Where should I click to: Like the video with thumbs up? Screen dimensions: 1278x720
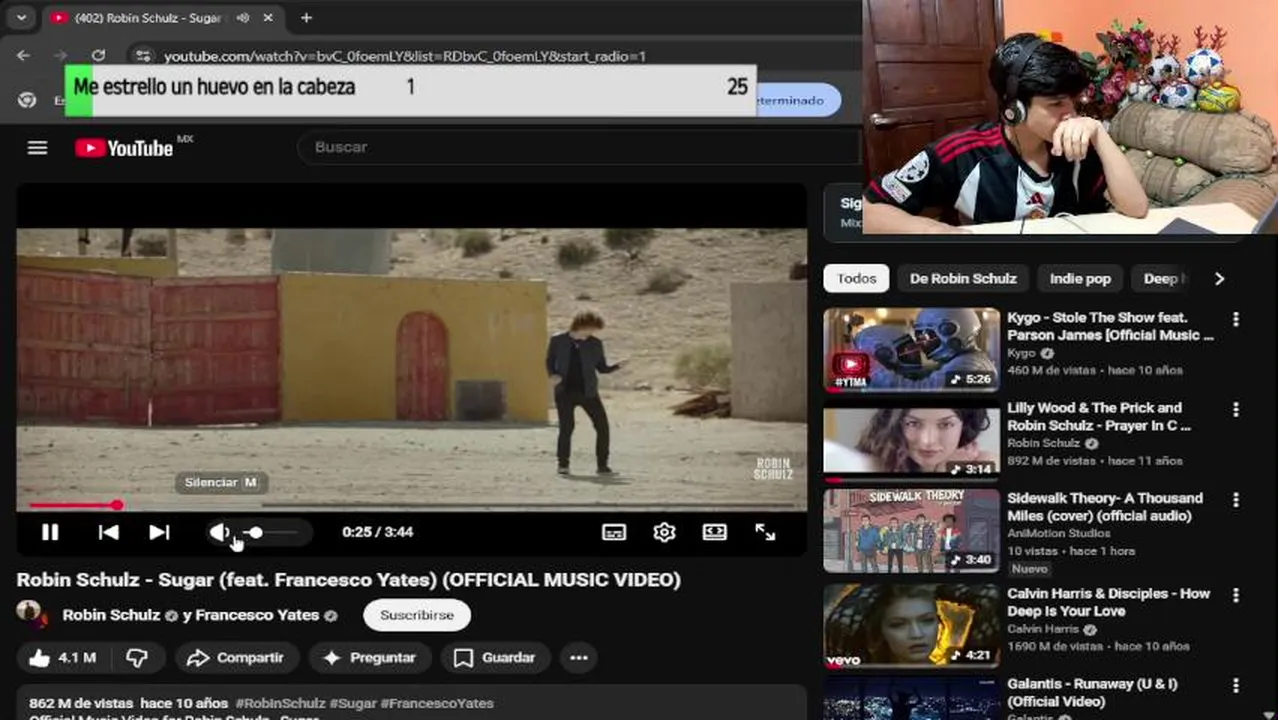coord(62,657)
